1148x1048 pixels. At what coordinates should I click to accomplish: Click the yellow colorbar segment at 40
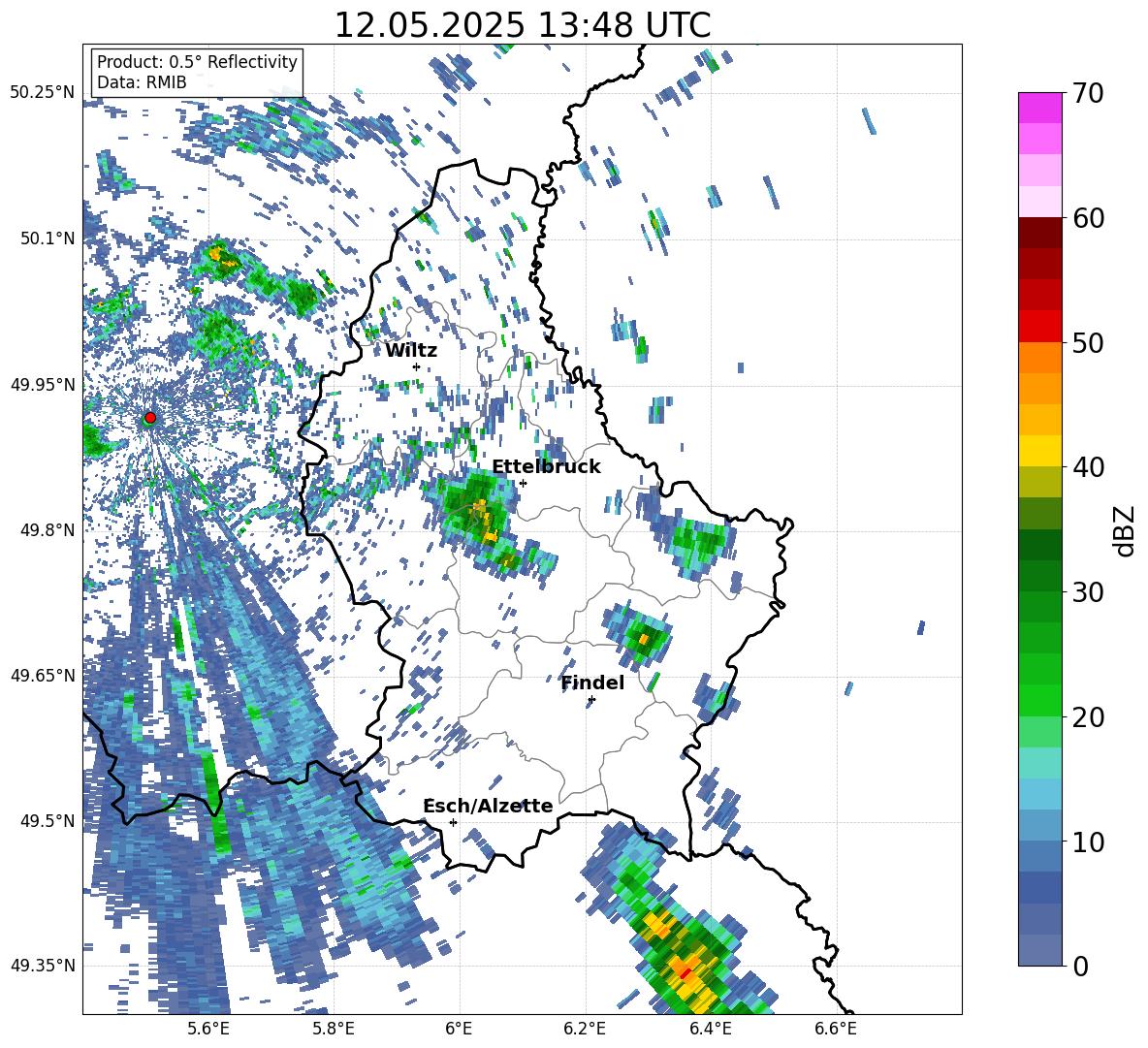click(1039, 451)
